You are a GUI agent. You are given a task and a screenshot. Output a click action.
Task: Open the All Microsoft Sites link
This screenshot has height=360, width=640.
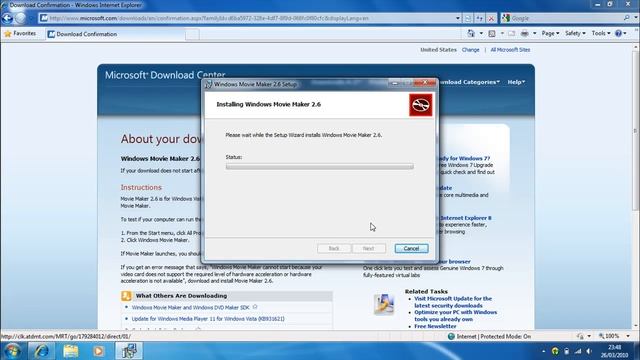pos(510,50)
